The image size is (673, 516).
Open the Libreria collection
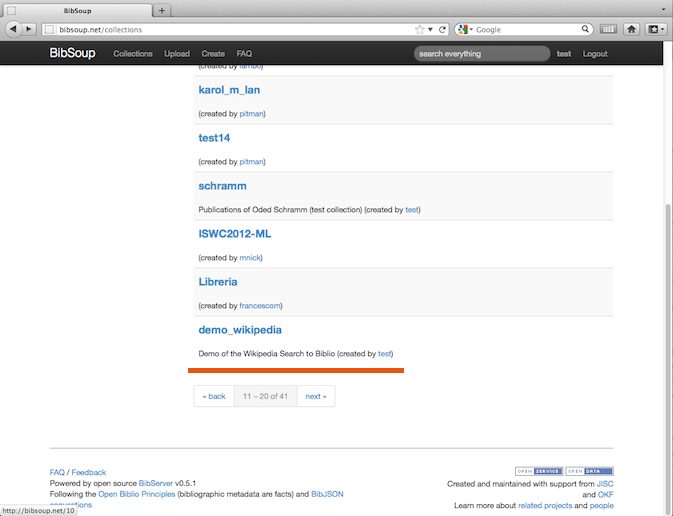click(218, 282)
